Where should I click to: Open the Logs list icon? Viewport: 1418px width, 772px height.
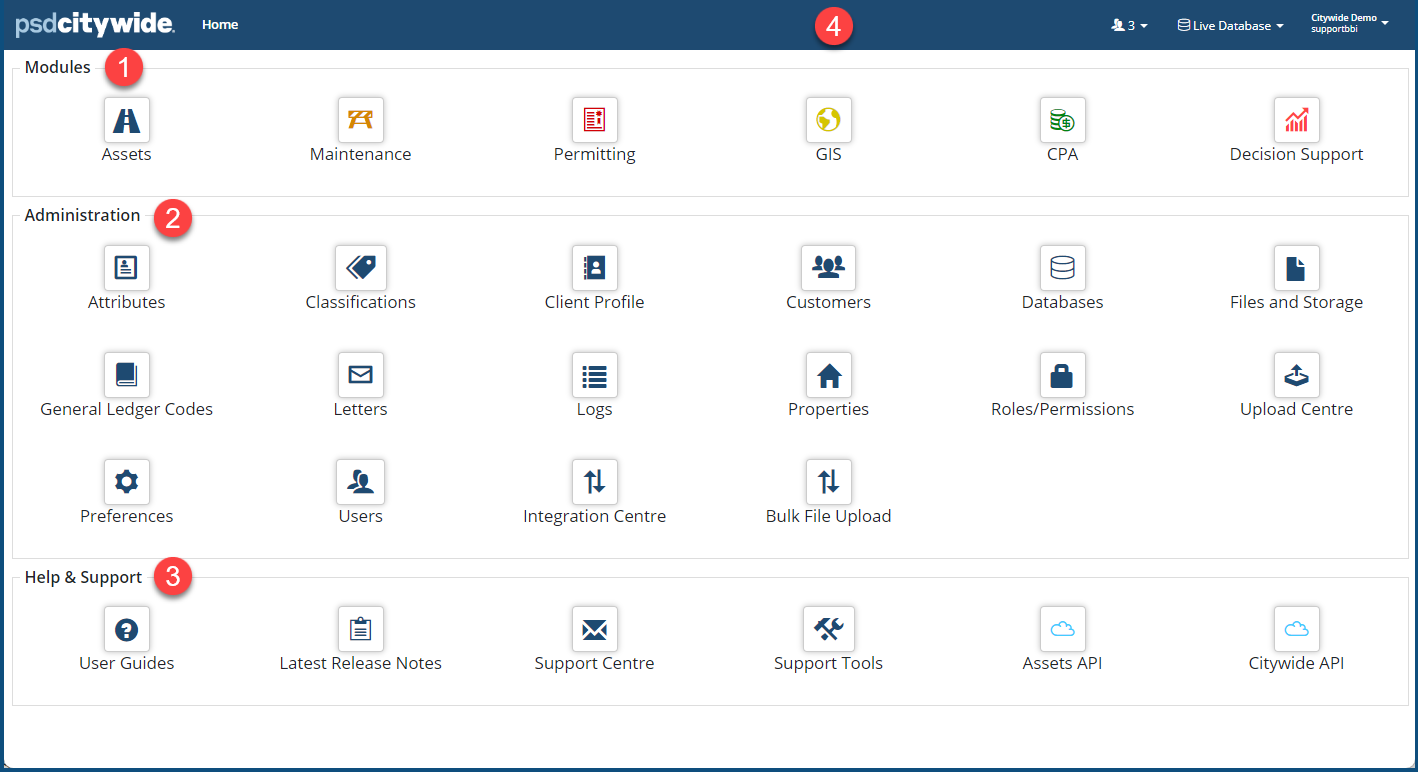595,374
